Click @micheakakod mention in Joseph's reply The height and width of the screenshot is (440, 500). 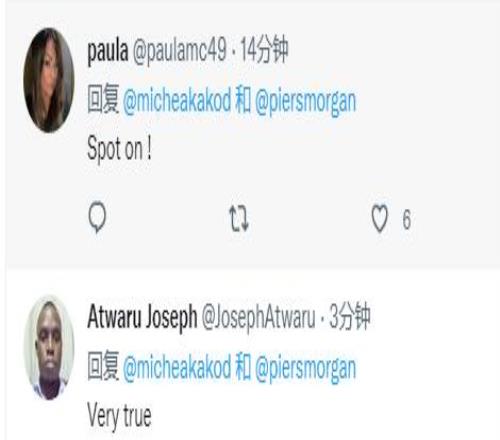coord(177,367)
